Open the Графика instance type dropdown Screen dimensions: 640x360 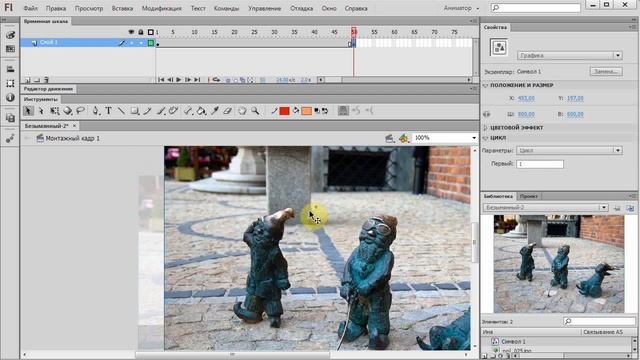[x=570, y=55]
